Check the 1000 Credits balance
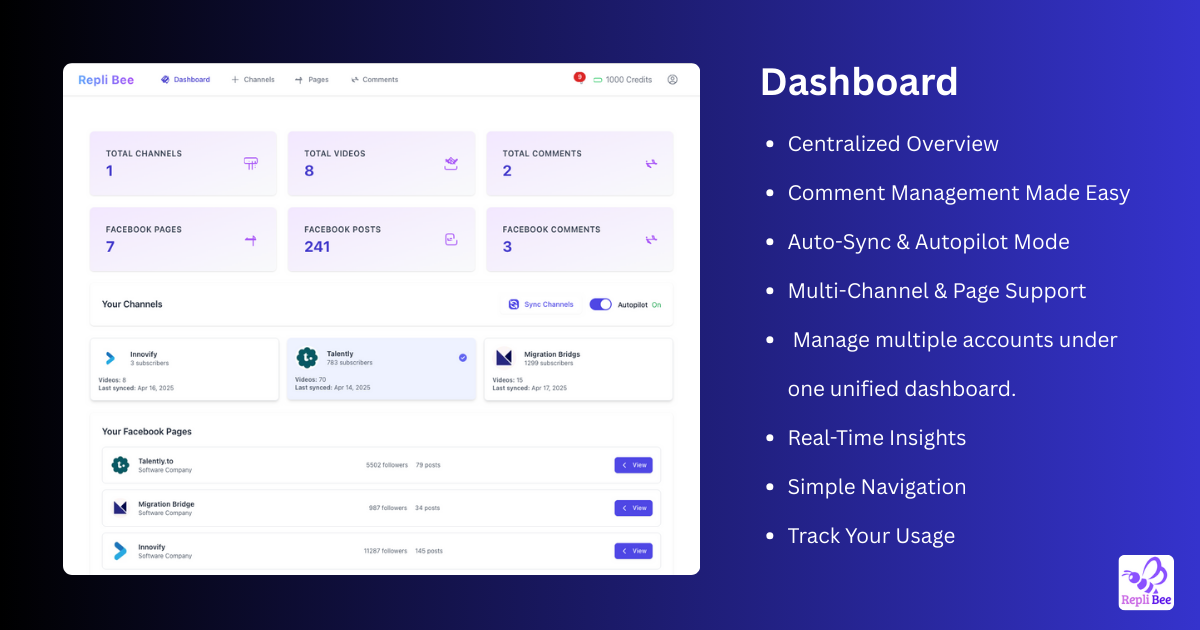 pos(623,79)
